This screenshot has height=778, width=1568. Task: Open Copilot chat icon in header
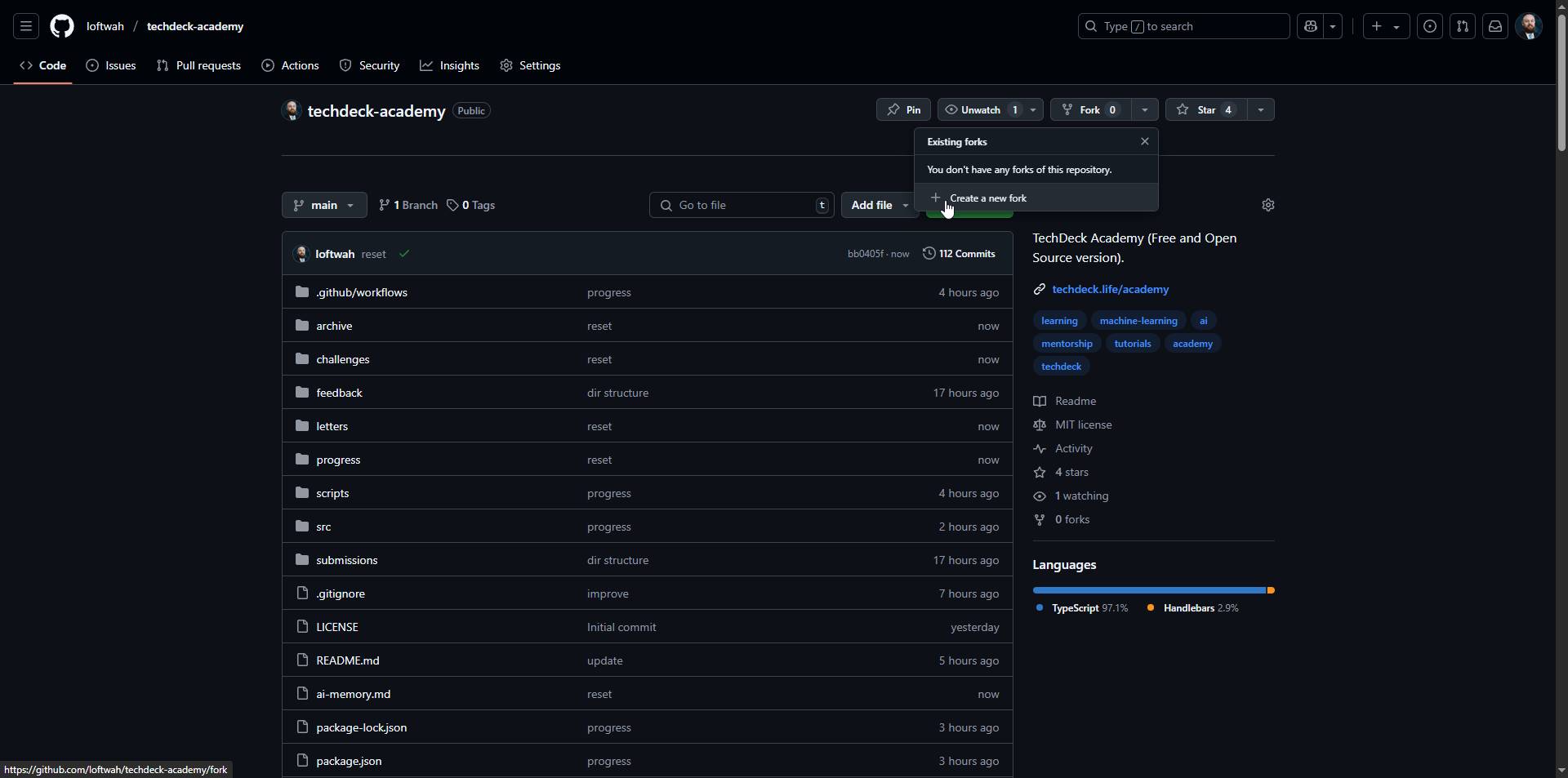point(1311,26)
